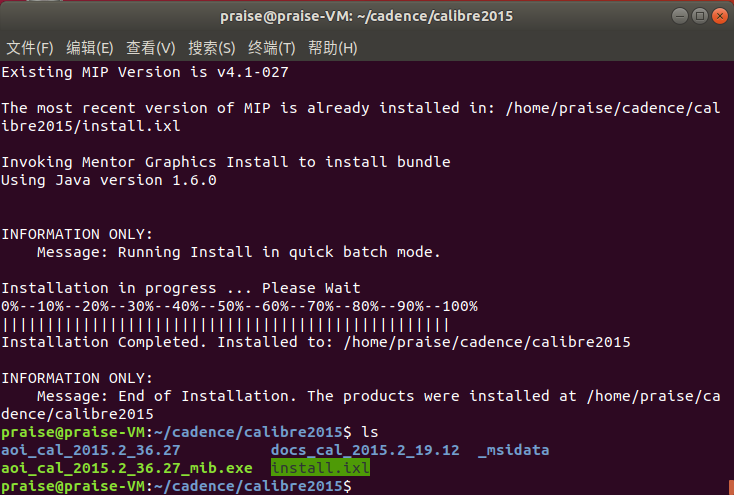Open the 查看(V) menu
The height and width of the screenshot is (495, 734).
(x=150, y=48)
